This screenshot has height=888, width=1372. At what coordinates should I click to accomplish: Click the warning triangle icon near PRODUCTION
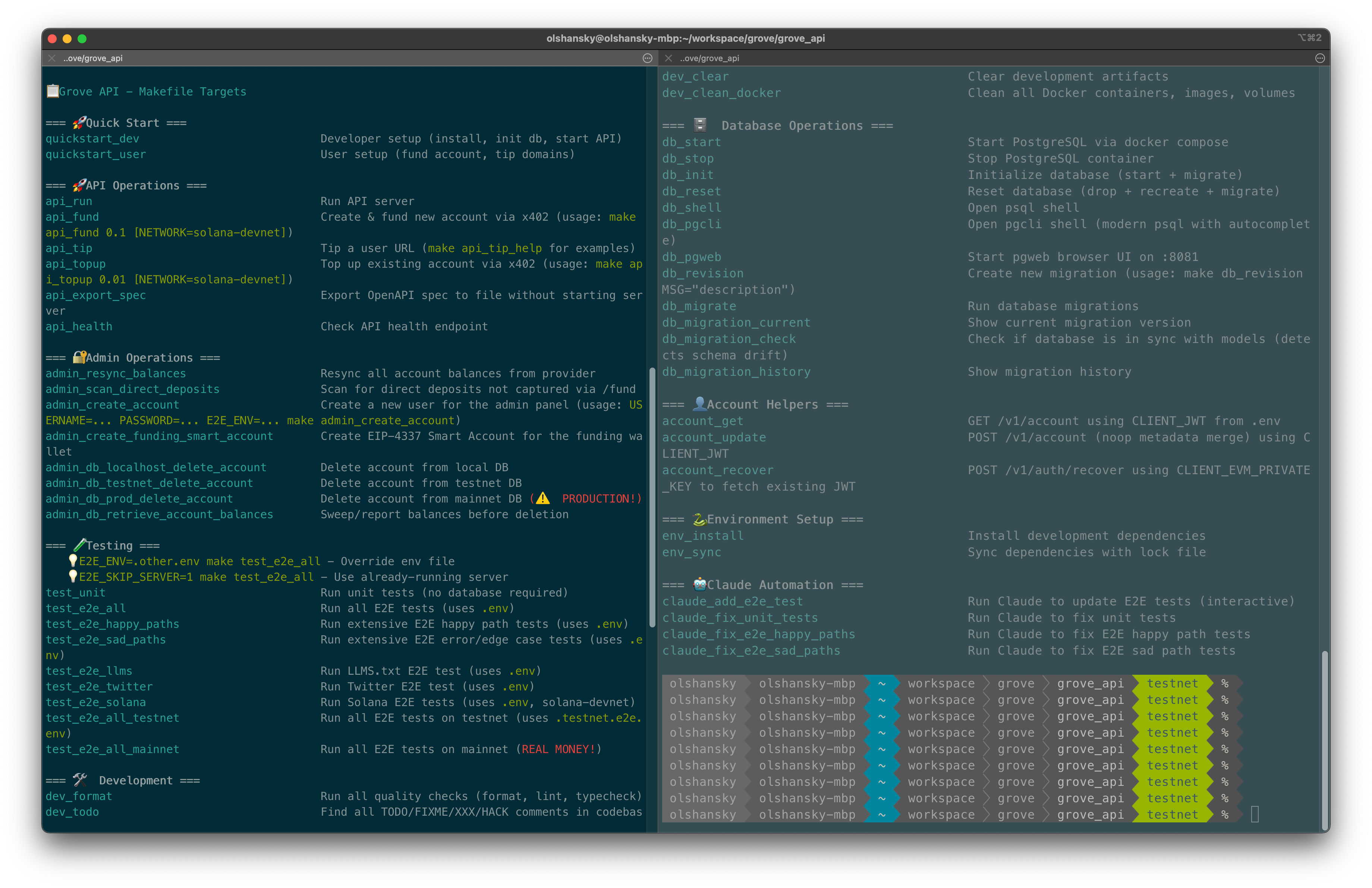click(542, 498)
